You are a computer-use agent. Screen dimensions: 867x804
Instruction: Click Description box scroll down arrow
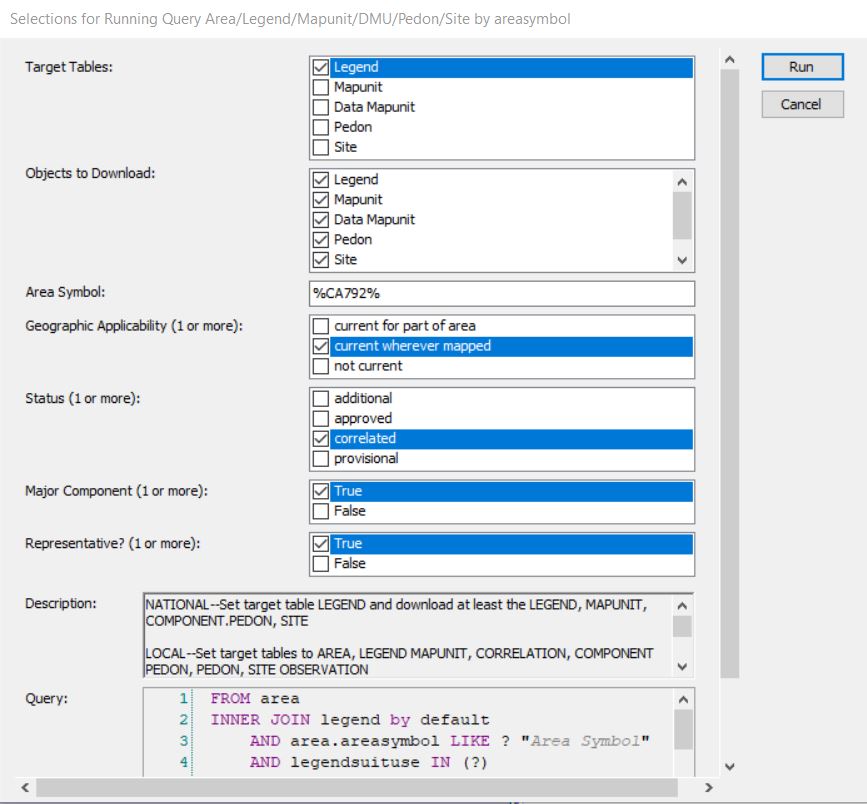pos(682,667)
